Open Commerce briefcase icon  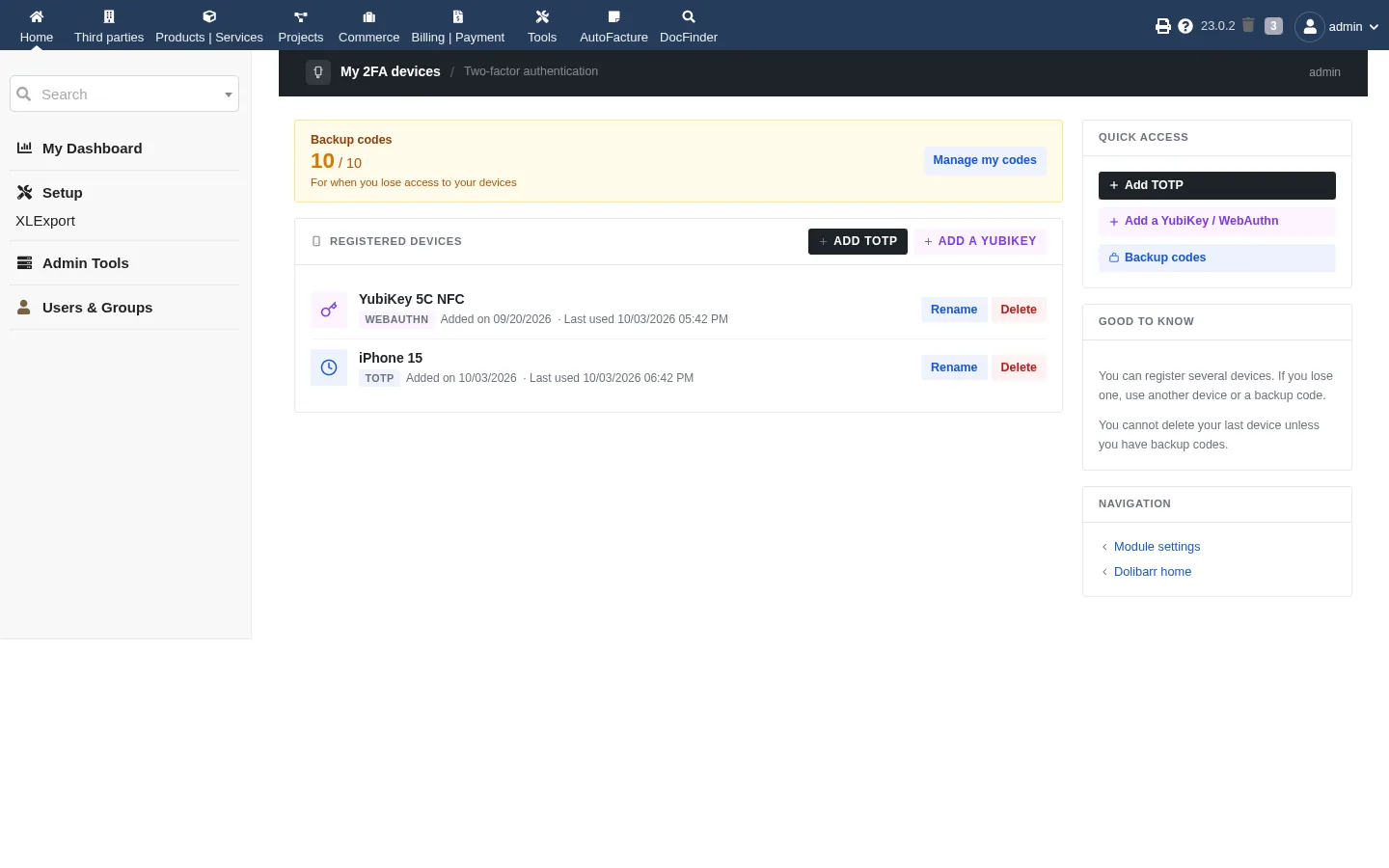click(368, 16)
